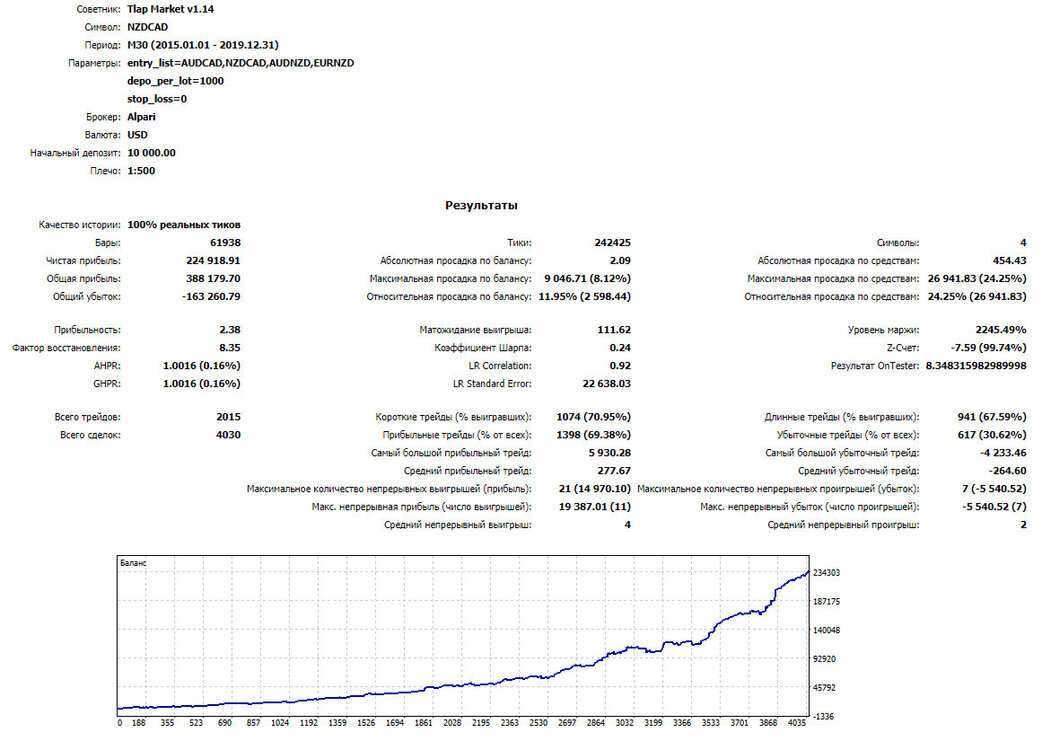Image resolution: width=1051 pixels, height=750 pixels.
Task: Select LR Standard Error value 22 638.03
Action: tap(607, 384)
